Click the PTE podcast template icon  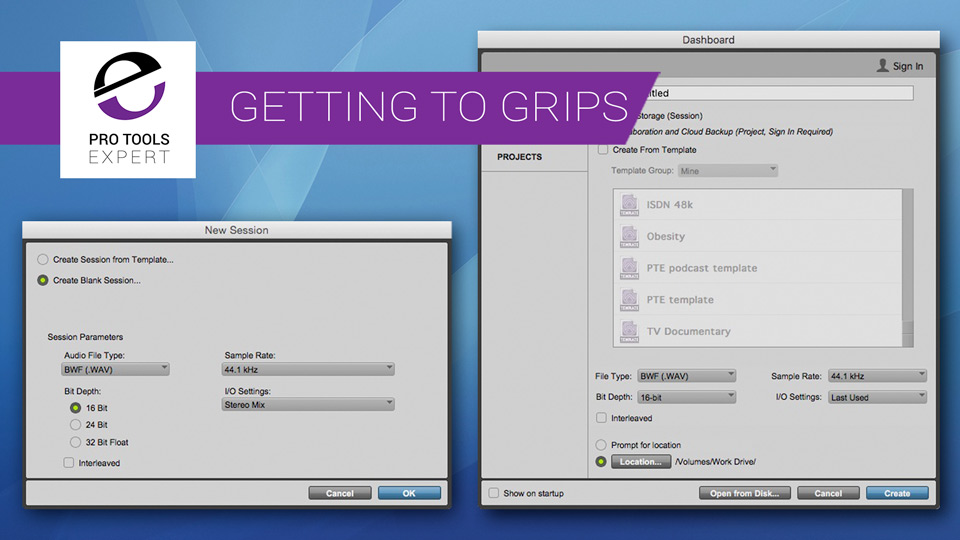coord(629,268)
